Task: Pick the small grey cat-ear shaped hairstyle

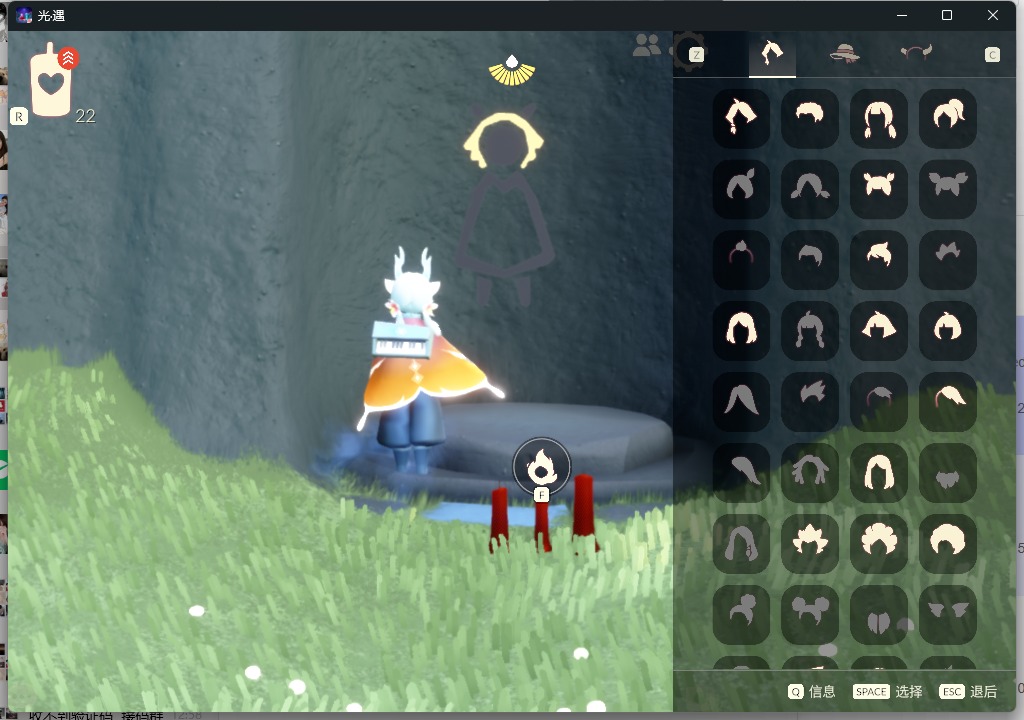Action: [948, 260]
